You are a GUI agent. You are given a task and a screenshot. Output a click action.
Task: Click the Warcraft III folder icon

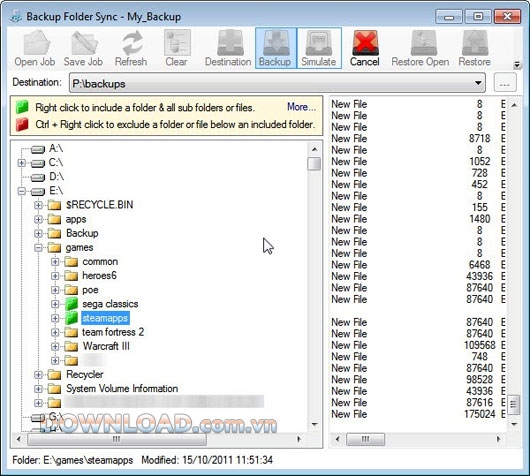click(71, 347)
